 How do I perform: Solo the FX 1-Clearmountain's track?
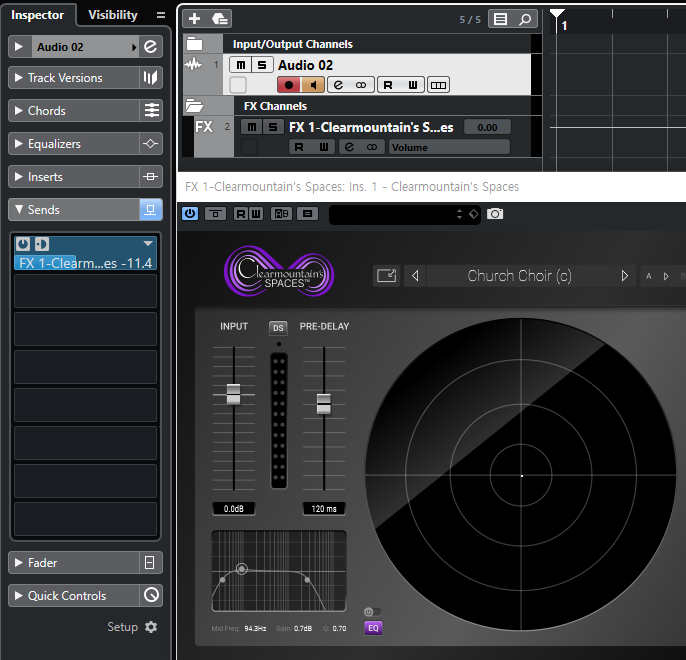coord(273,127)
